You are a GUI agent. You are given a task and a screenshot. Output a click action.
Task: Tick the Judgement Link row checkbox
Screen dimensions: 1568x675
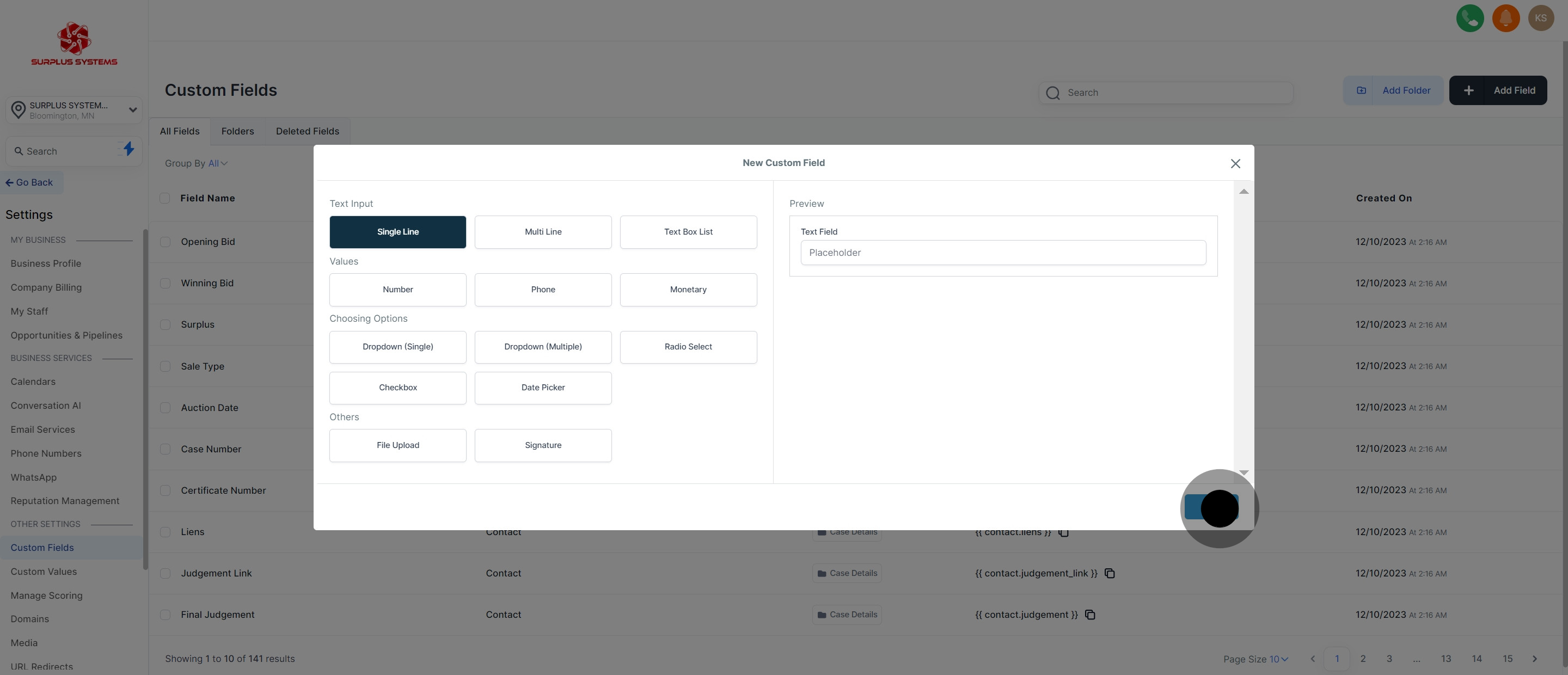(165, 573)
